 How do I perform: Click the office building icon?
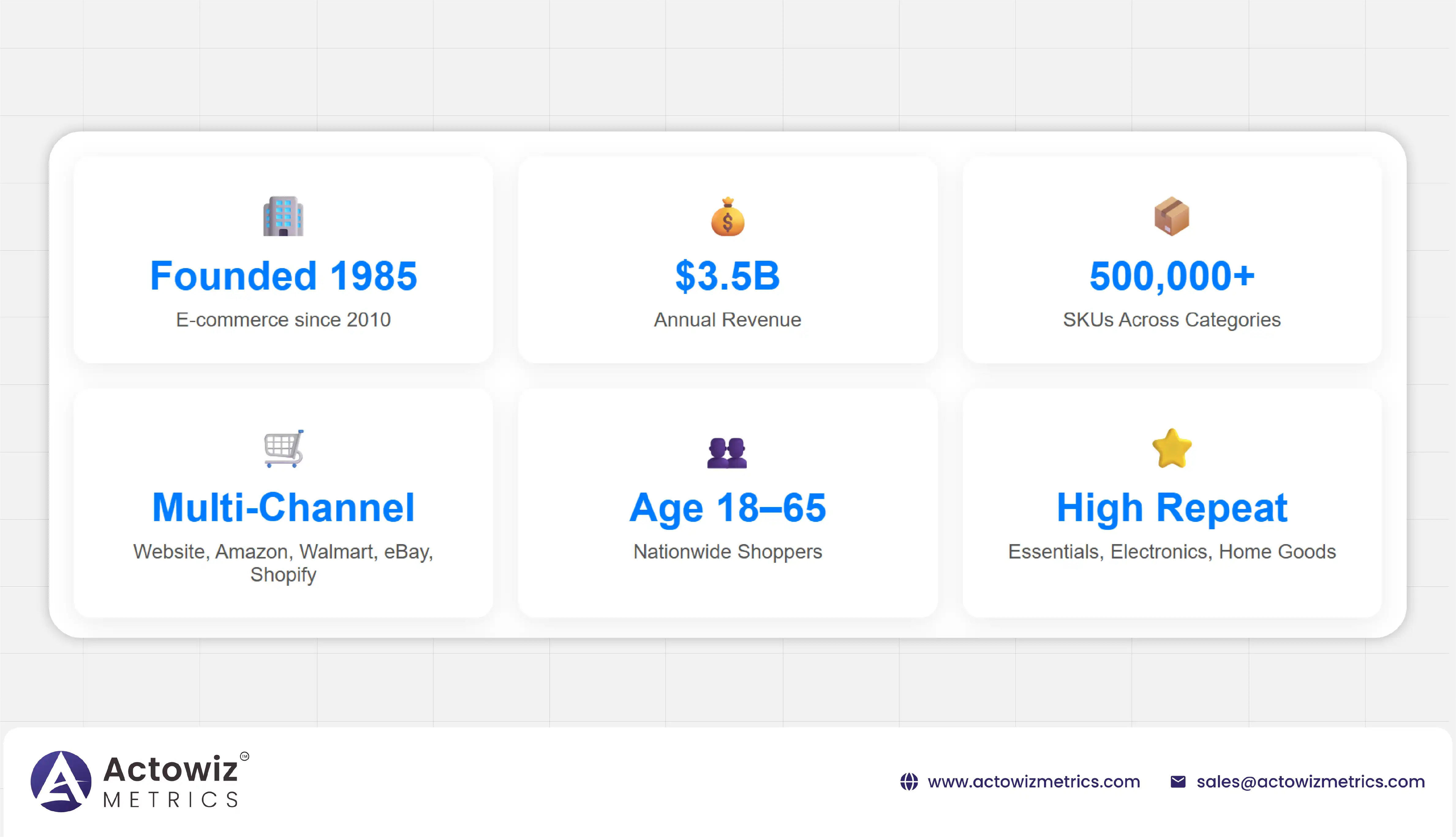283,216
